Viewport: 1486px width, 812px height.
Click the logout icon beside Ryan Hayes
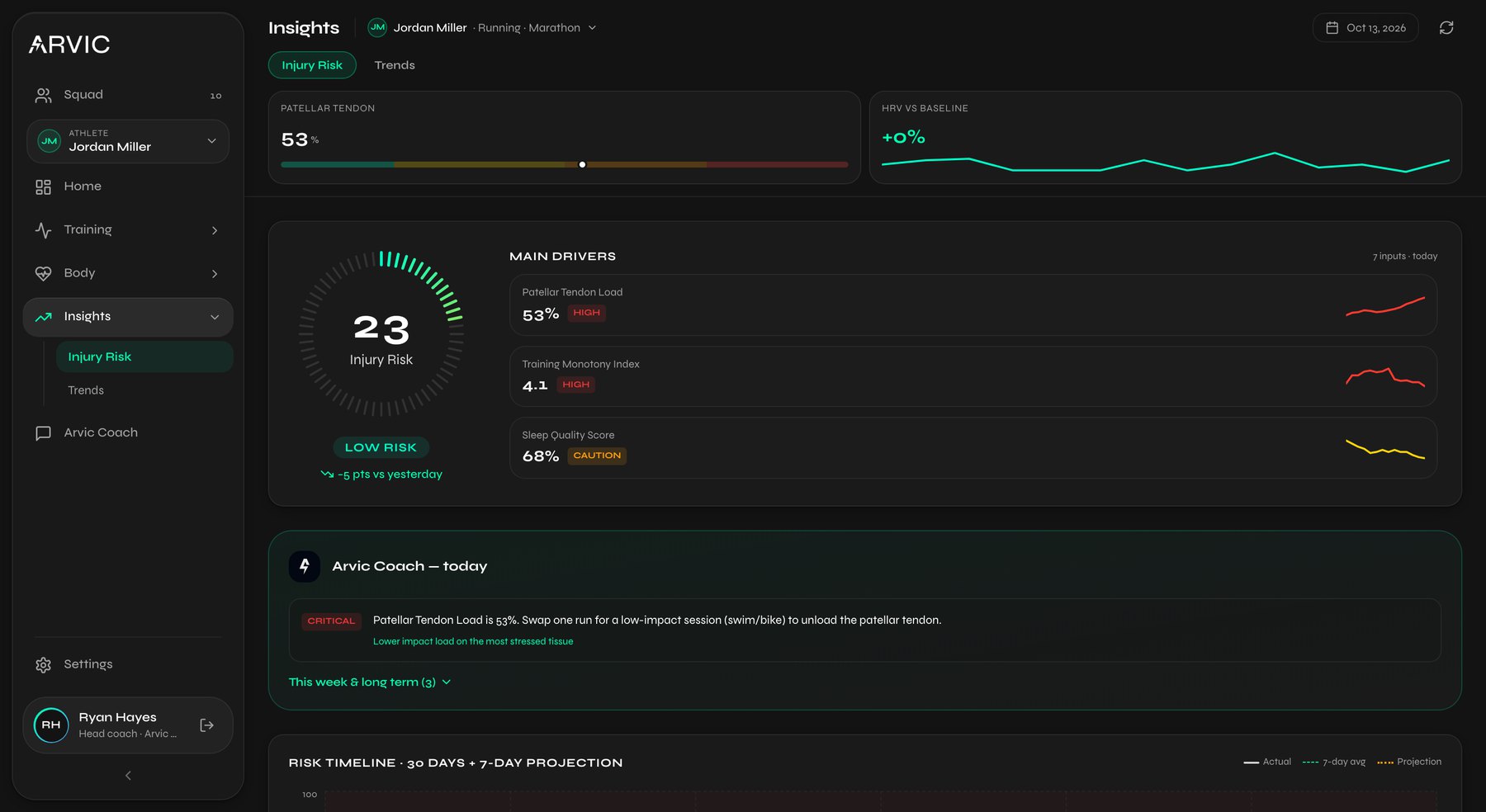coord(207,725)
